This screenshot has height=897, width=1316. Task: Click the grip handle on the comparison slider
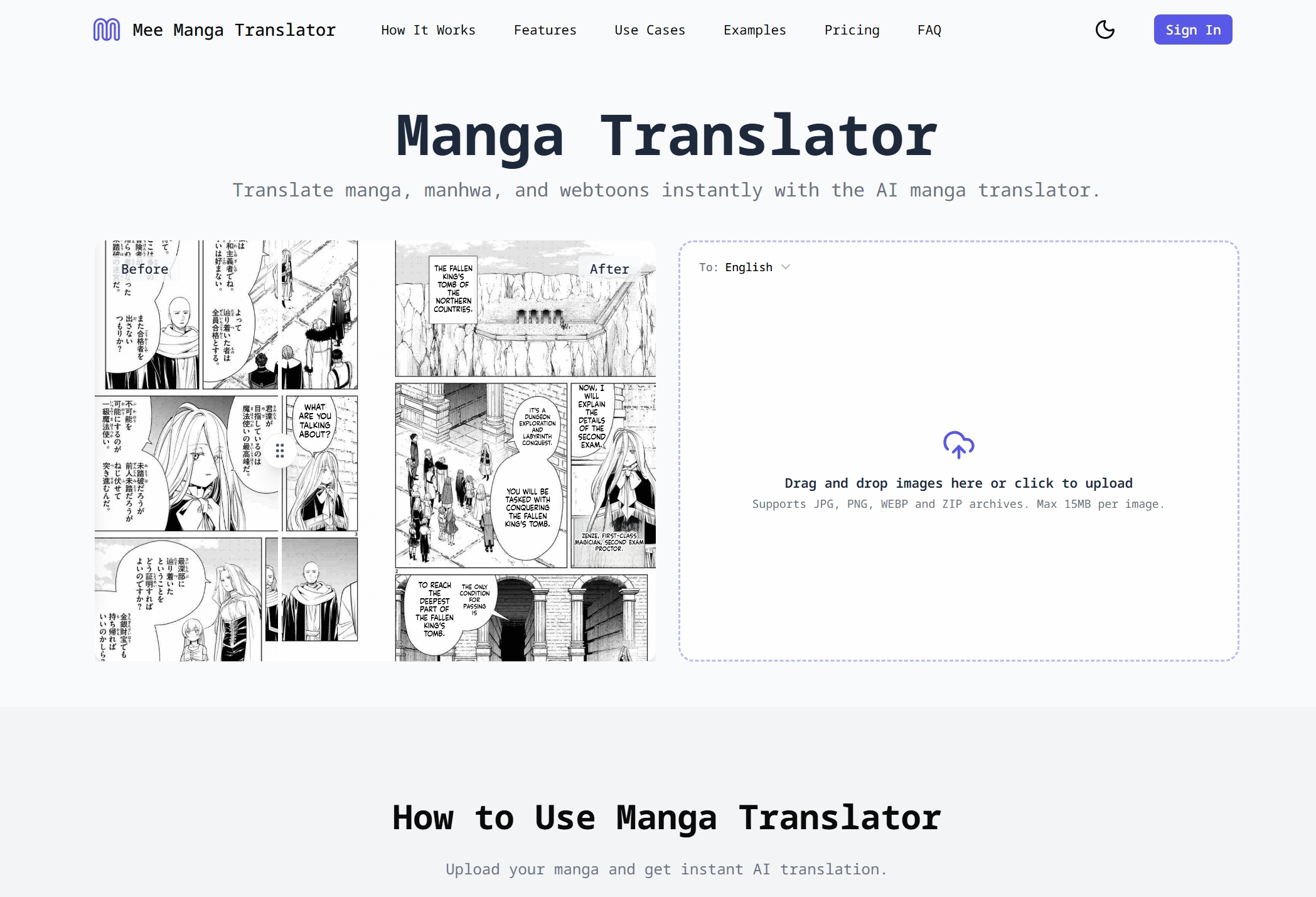tap(280, 451)
